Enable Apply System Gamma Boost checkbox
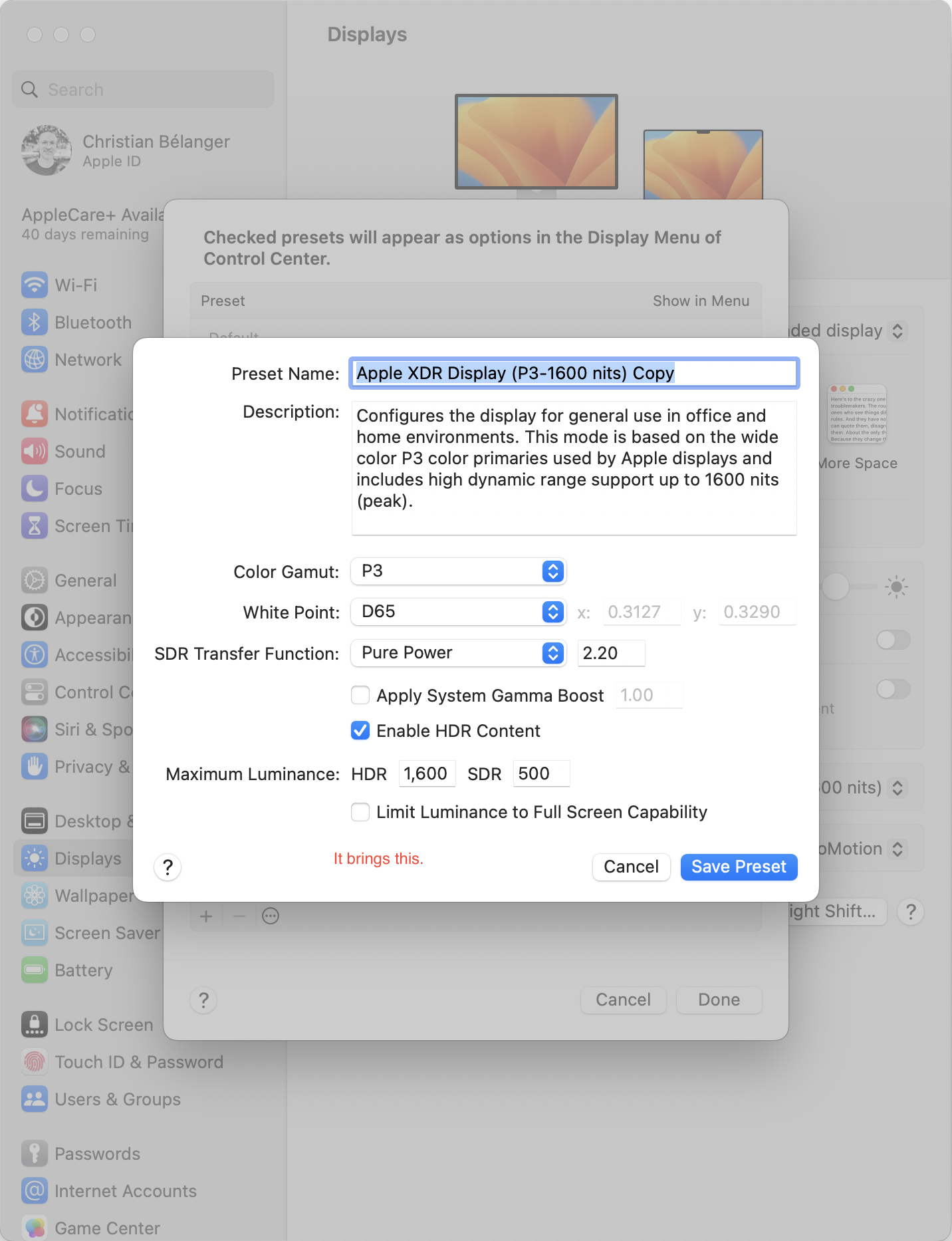 pos(360,696)
